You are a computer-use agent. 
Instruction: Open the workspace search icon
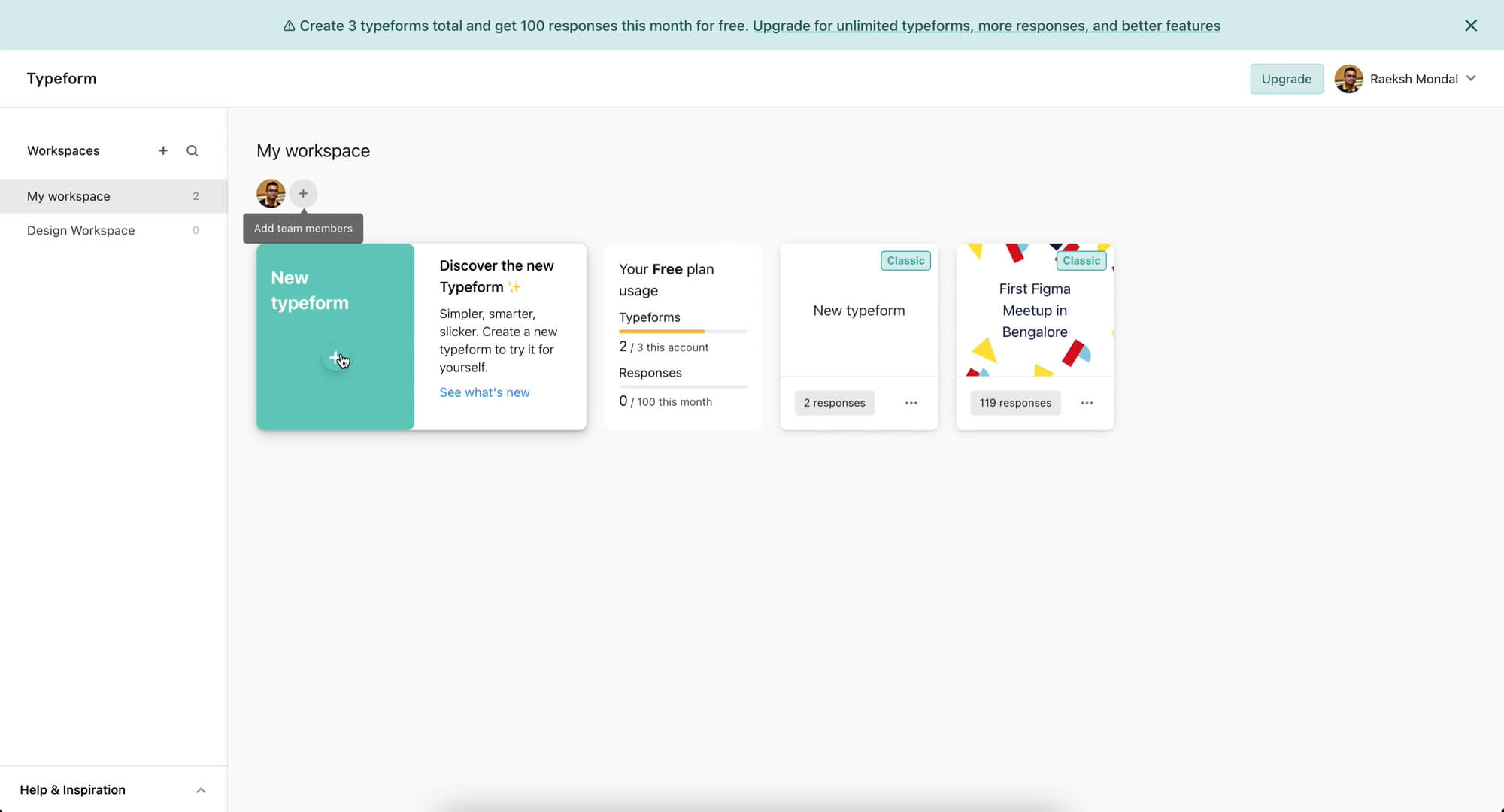click(193, 150)
